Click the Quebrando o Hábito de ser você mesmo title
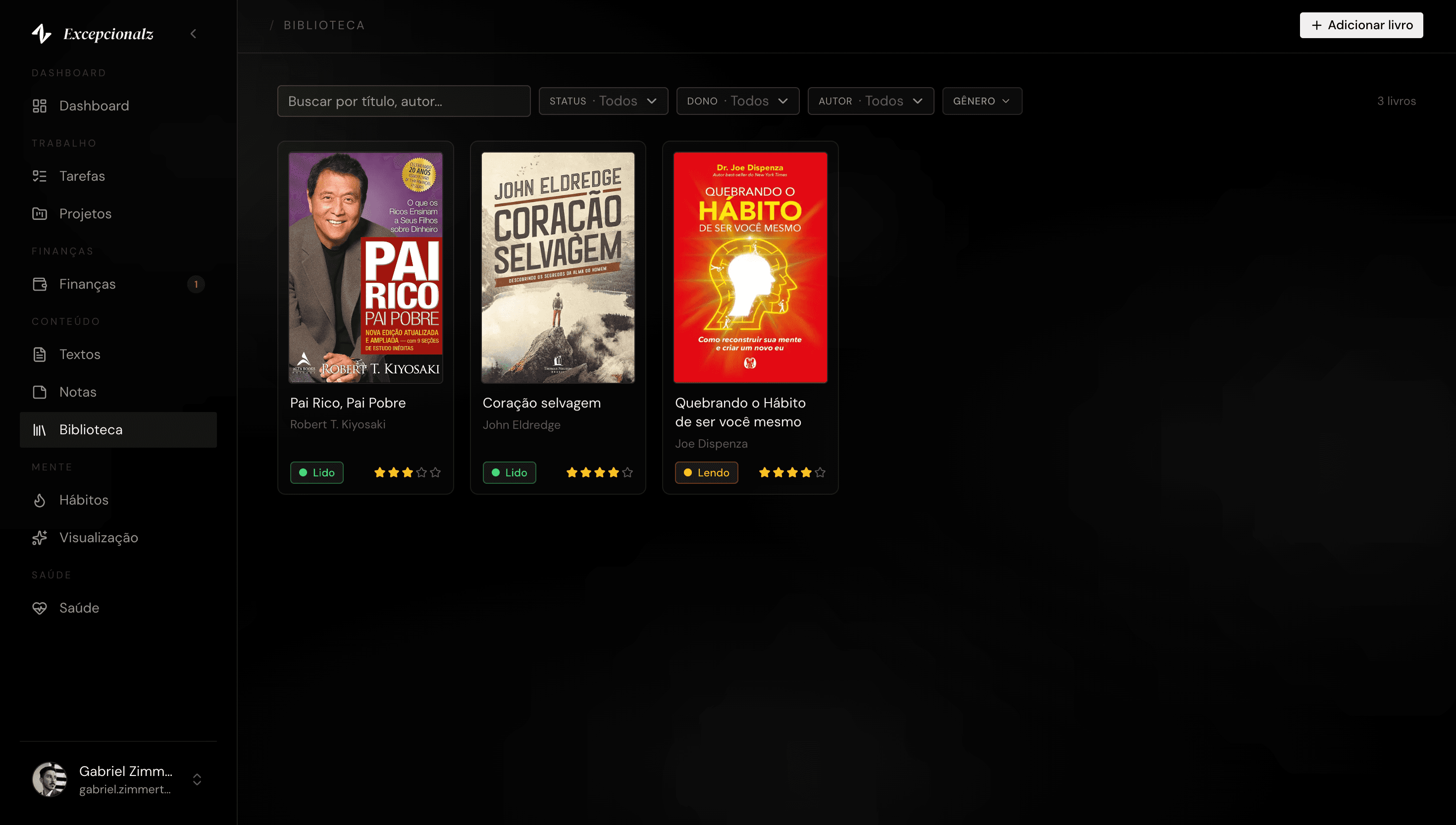The width and height of the screenshot is (1456, 825). (740, 412)
